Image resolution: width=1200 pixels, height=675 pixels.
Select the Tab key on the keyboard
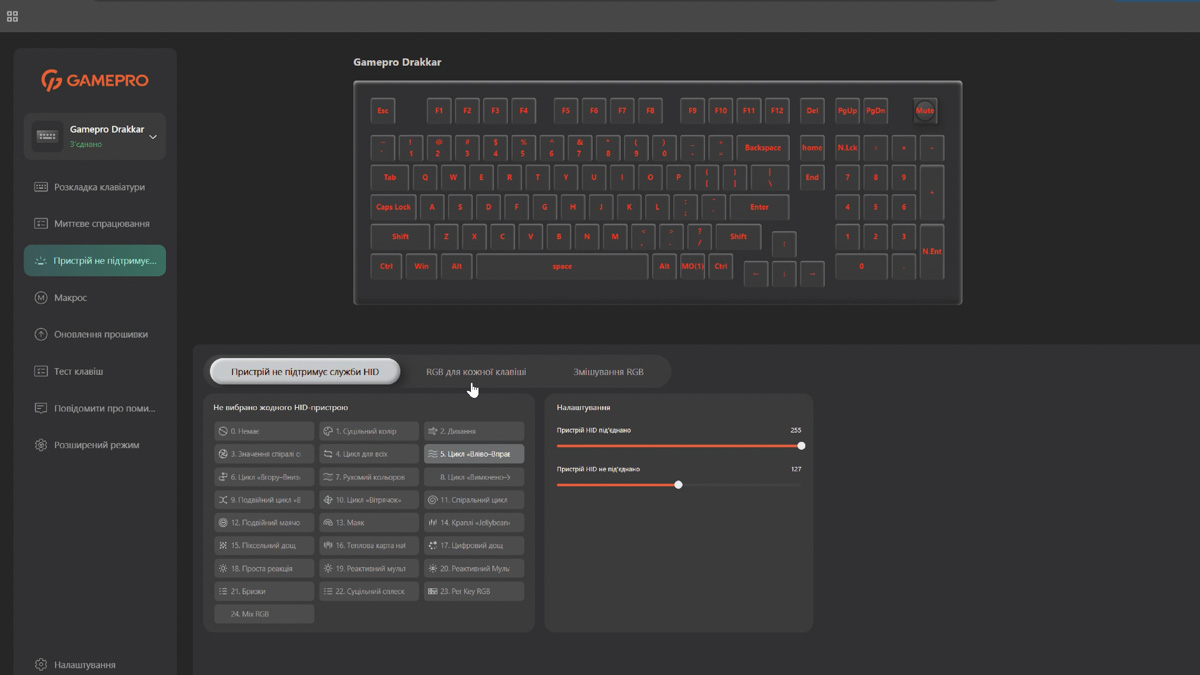coord(389,178)
